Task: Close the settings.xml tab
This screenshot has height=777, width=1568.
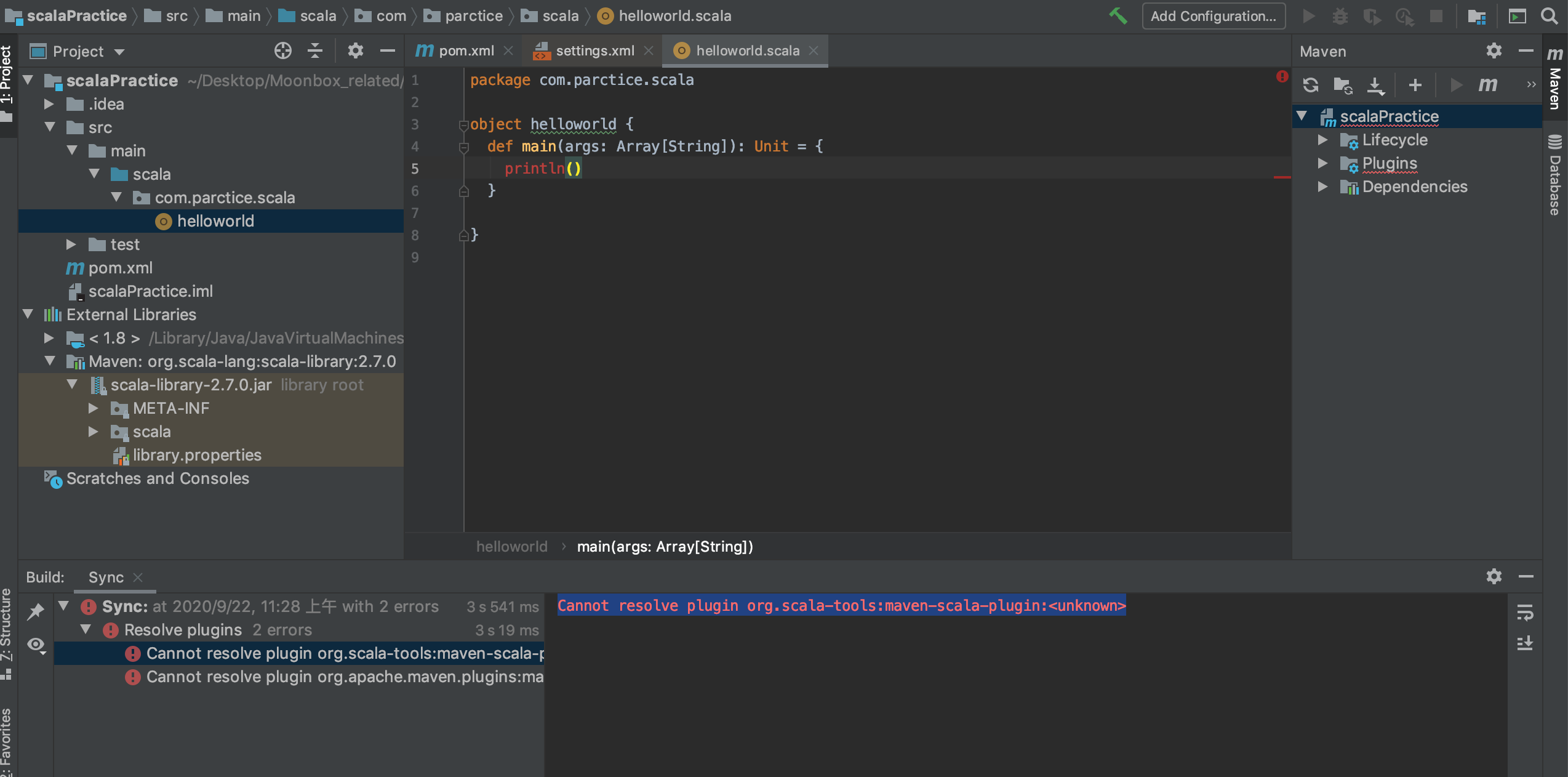Action: click(x=648, y=51)
